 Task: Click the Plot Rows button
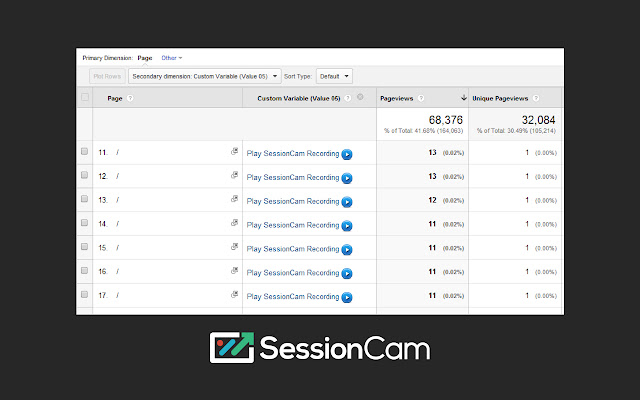(x=107, y=76)
